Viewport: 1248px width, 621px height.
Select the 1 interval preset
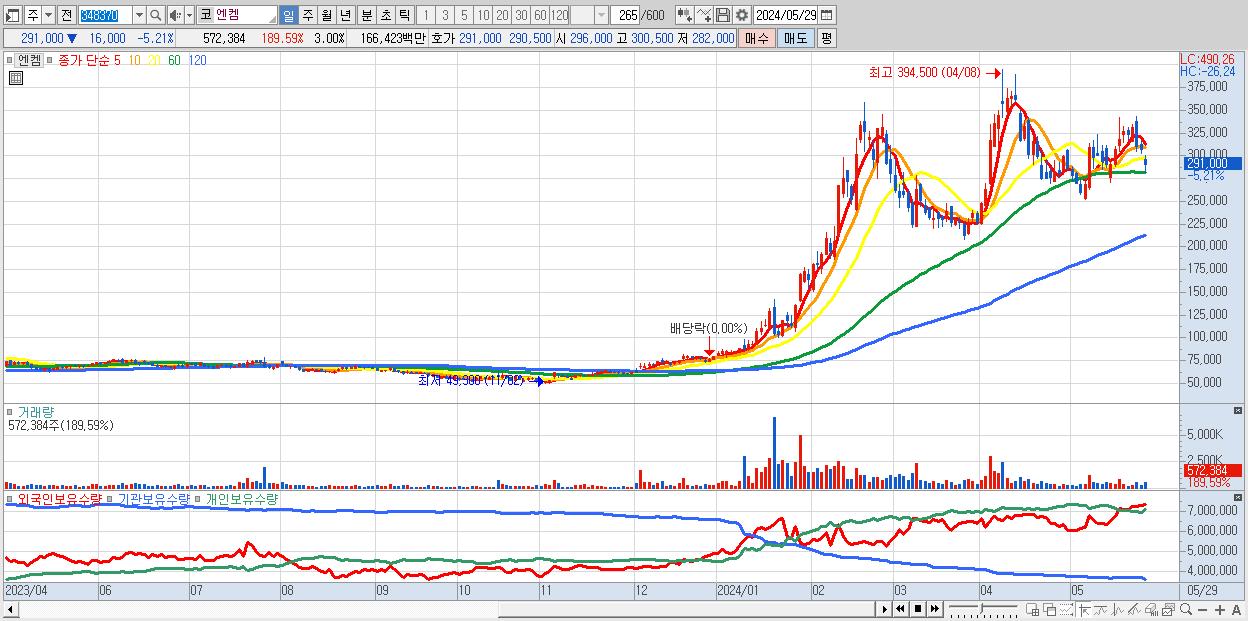tap(425, 15)
